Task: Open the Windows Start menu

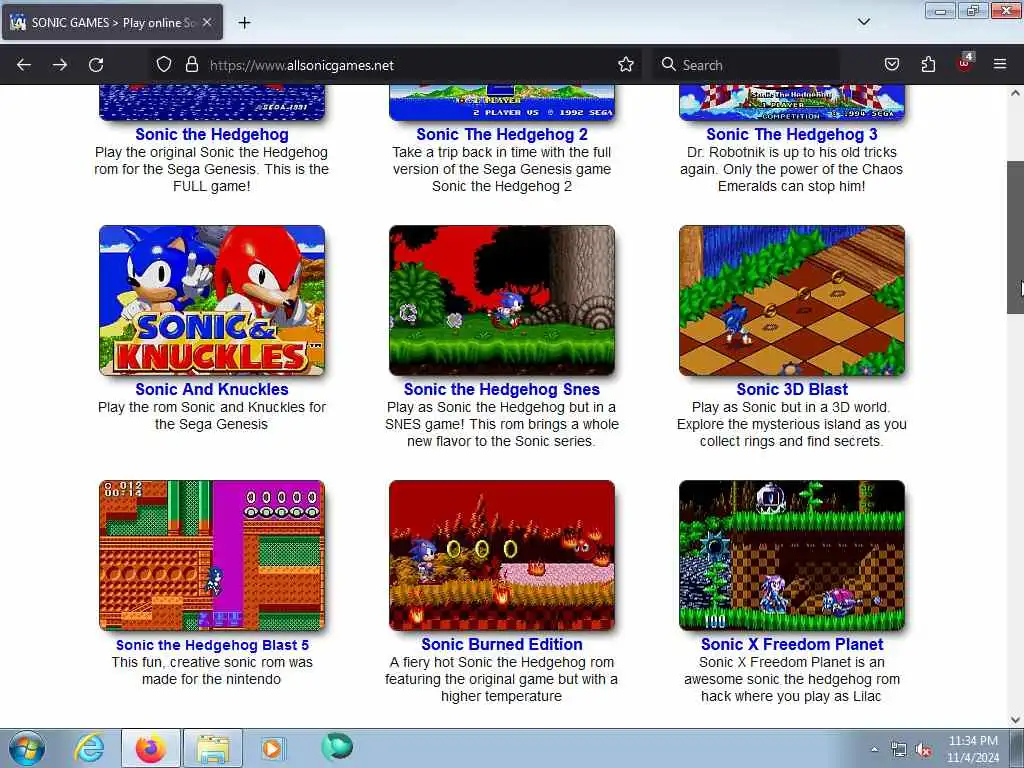Action: point(27,748)
